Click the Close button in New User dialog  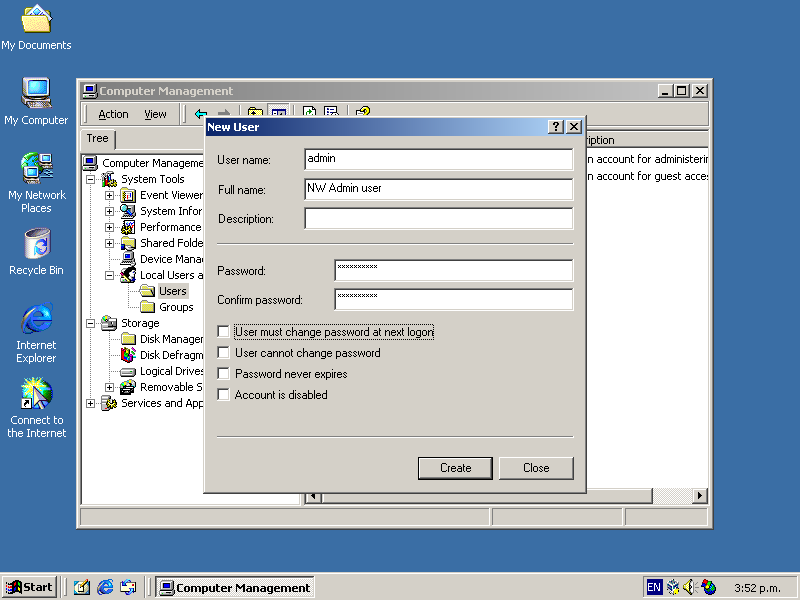pyautogui.click(x=536, y=468)
